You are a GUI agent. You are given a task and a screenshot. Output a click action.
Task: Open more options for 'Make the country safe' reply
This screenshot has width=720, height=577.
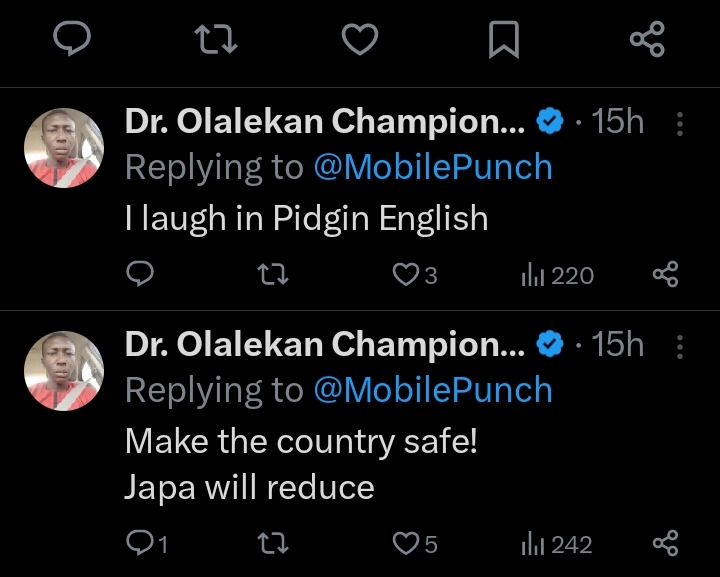pyautogui.click(x=680, y=346)
